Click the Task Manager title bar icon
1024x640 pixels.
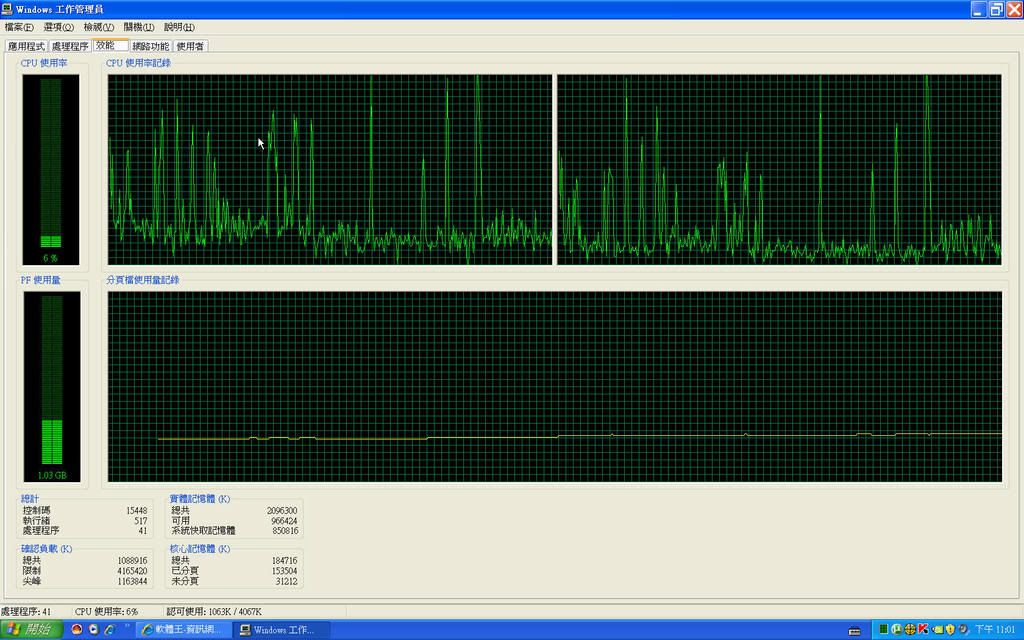[x=8, y=9]
